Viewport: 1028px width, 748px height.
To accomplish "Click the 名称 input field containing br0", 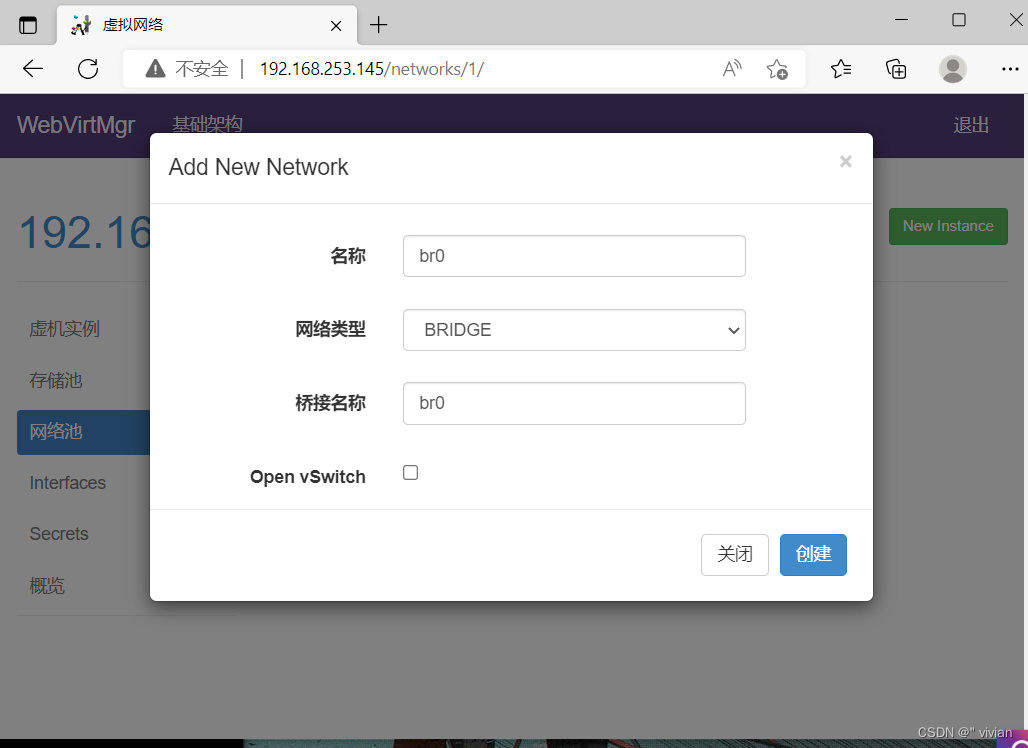I will (574, 256).
